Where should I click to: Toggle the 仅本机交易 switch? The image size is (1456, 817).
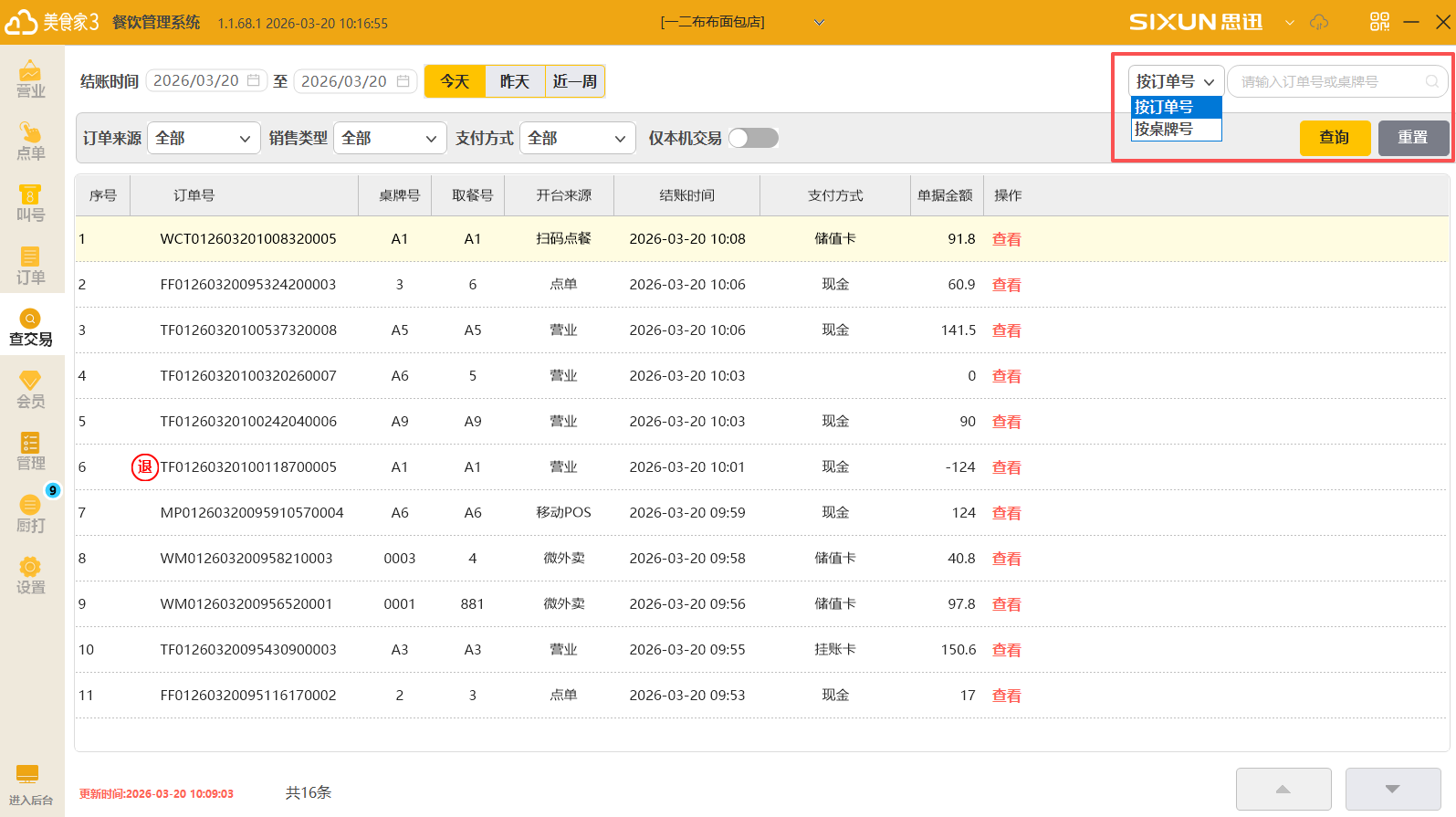pos(754,138)
